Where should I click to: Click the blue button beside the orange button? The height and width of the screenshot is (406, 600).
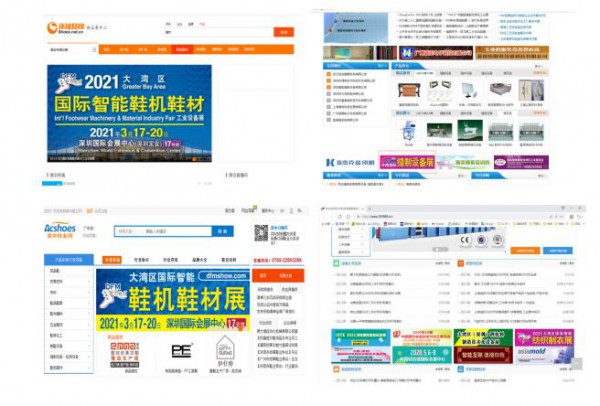(558, 251)
